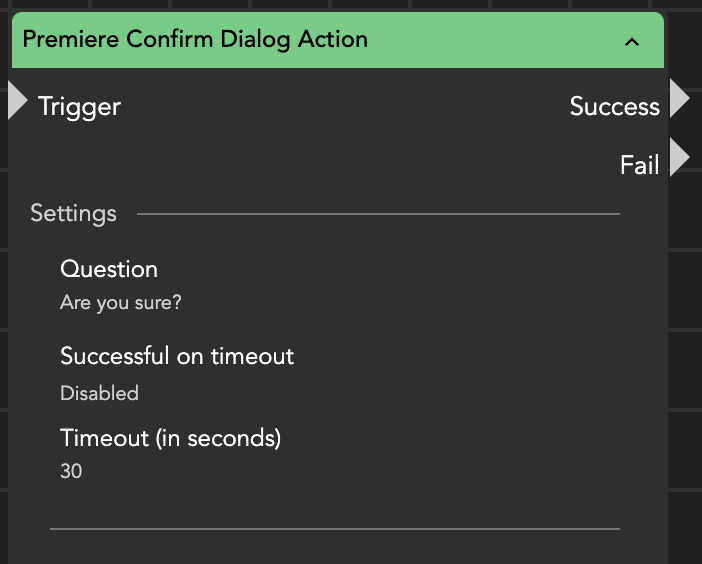Screen dimensions: 702x564
Task: Click the Trigger input port arrow
Action: coord(17,100)
